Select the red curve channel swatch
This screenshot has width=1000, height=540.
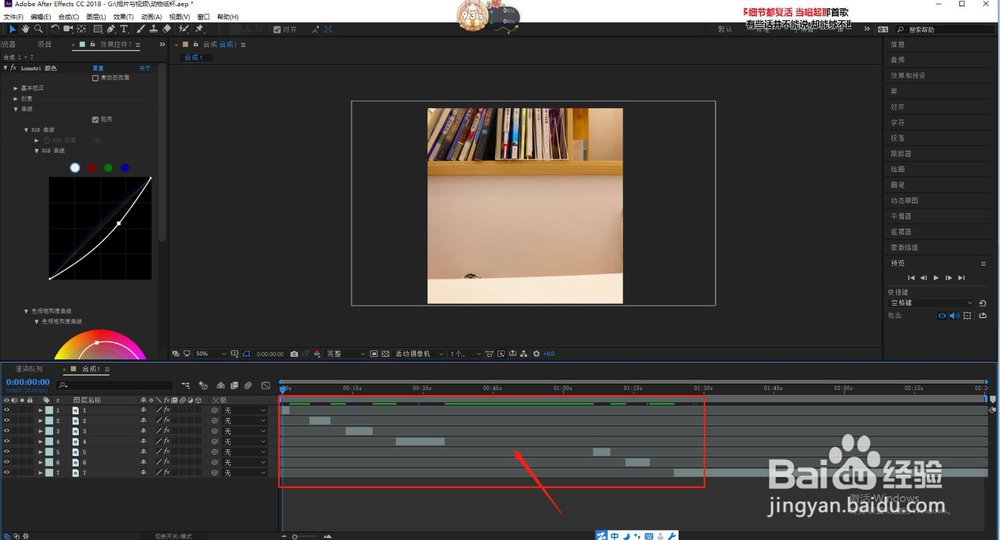point(92,168)
